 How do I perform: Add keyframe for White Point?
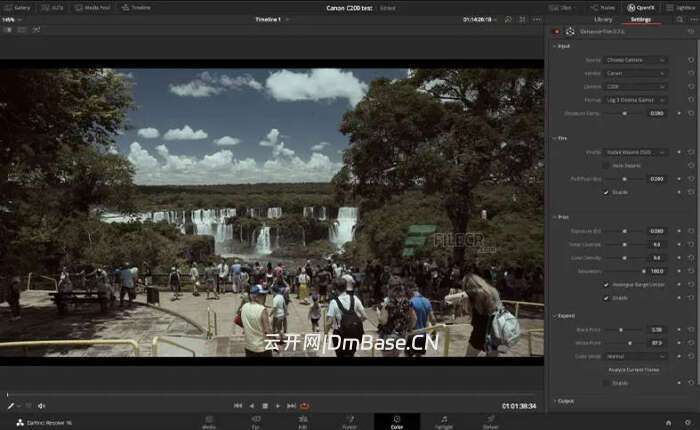click(679, 343)
